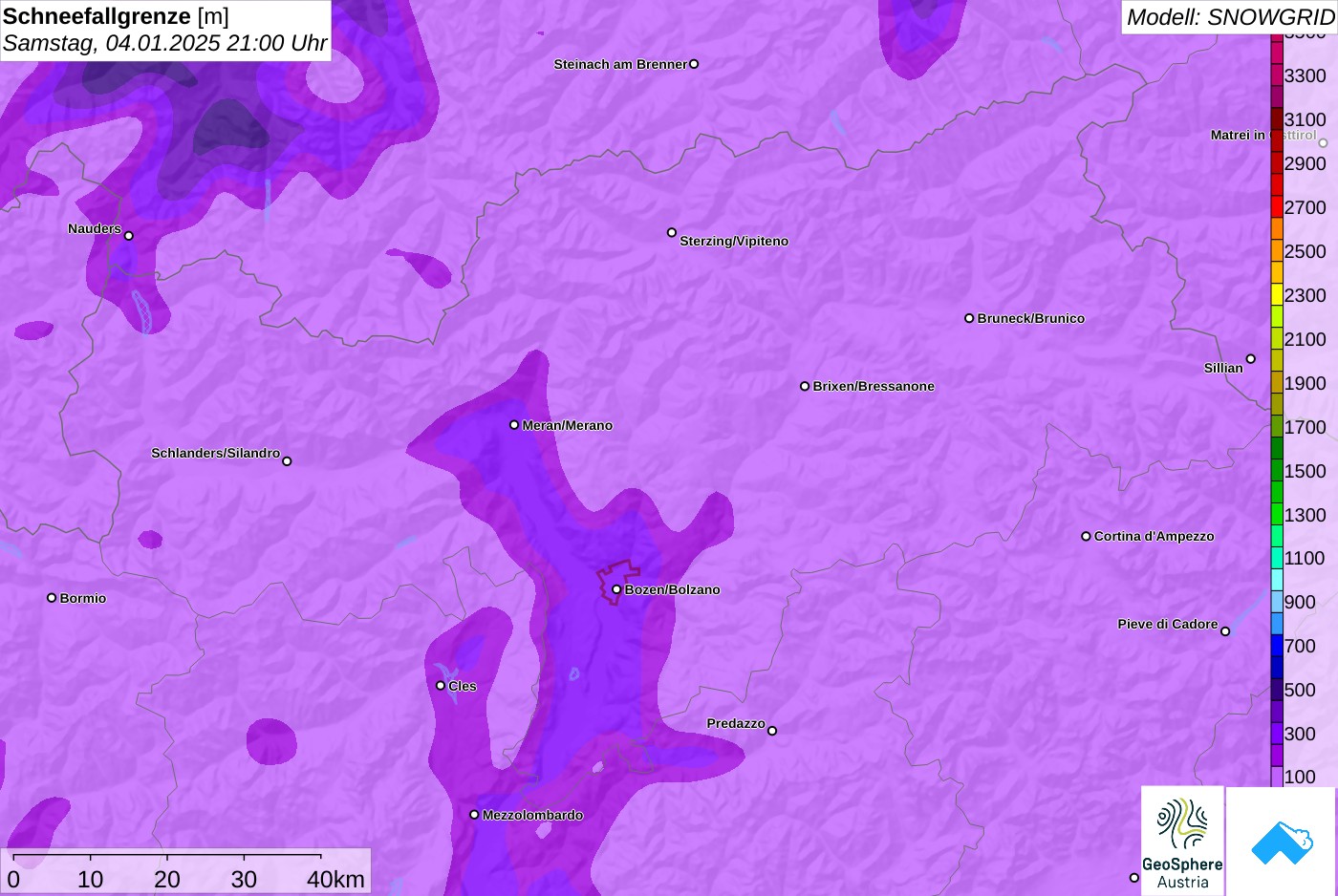Pick the blue 700 legend swatch
This screenshot has width=1338, height=896.
(1277, 646)
